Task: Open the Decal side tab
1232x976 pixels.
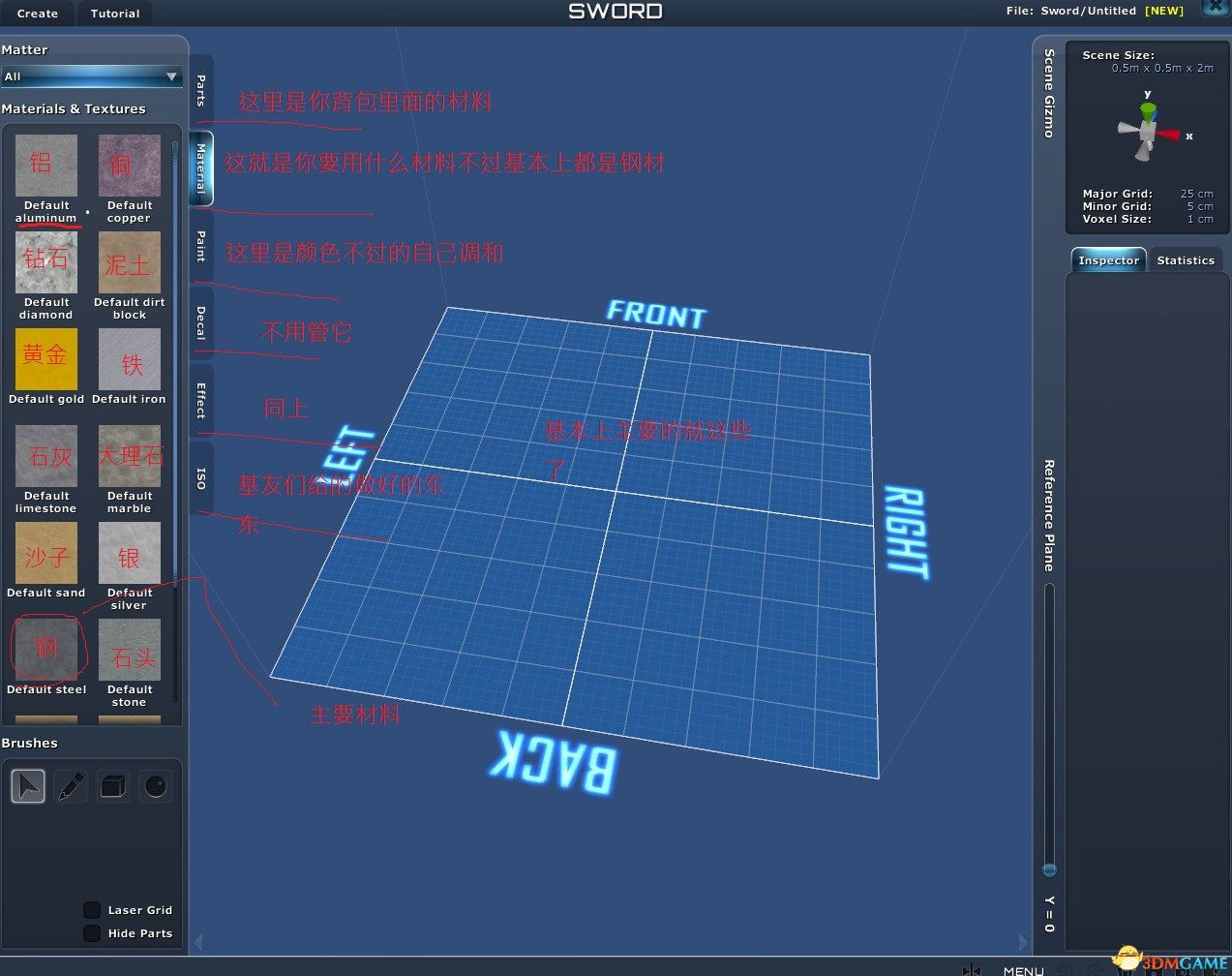Action: point(201,322)
